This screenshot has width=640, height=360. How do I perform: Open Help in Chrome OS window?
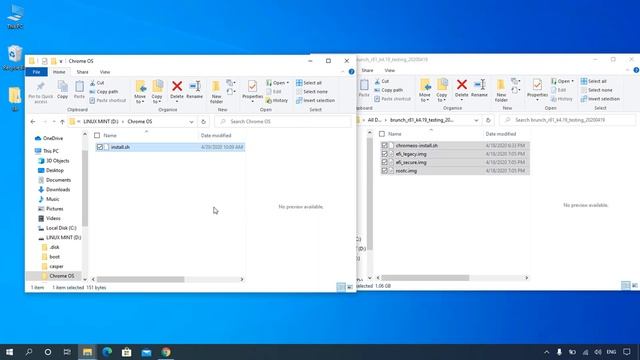(x=351, y=72)
